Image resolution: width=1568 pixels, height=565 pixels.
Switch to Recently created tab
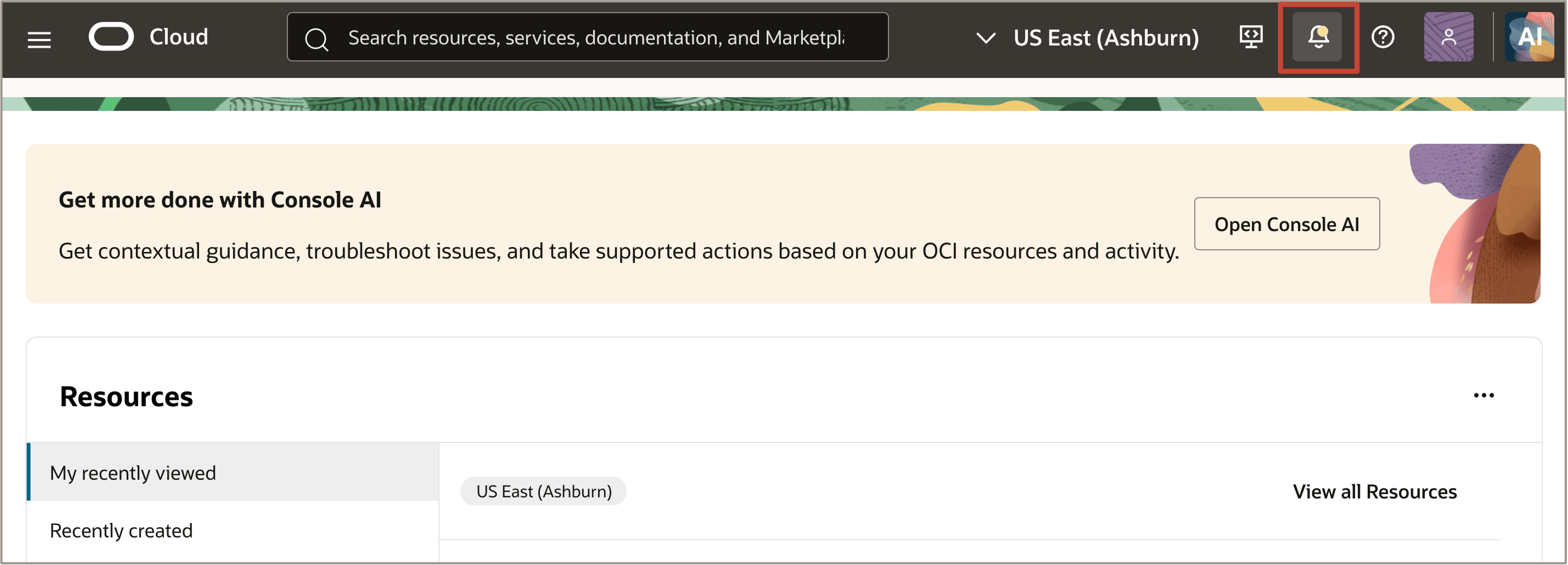(x=233, y=530)
